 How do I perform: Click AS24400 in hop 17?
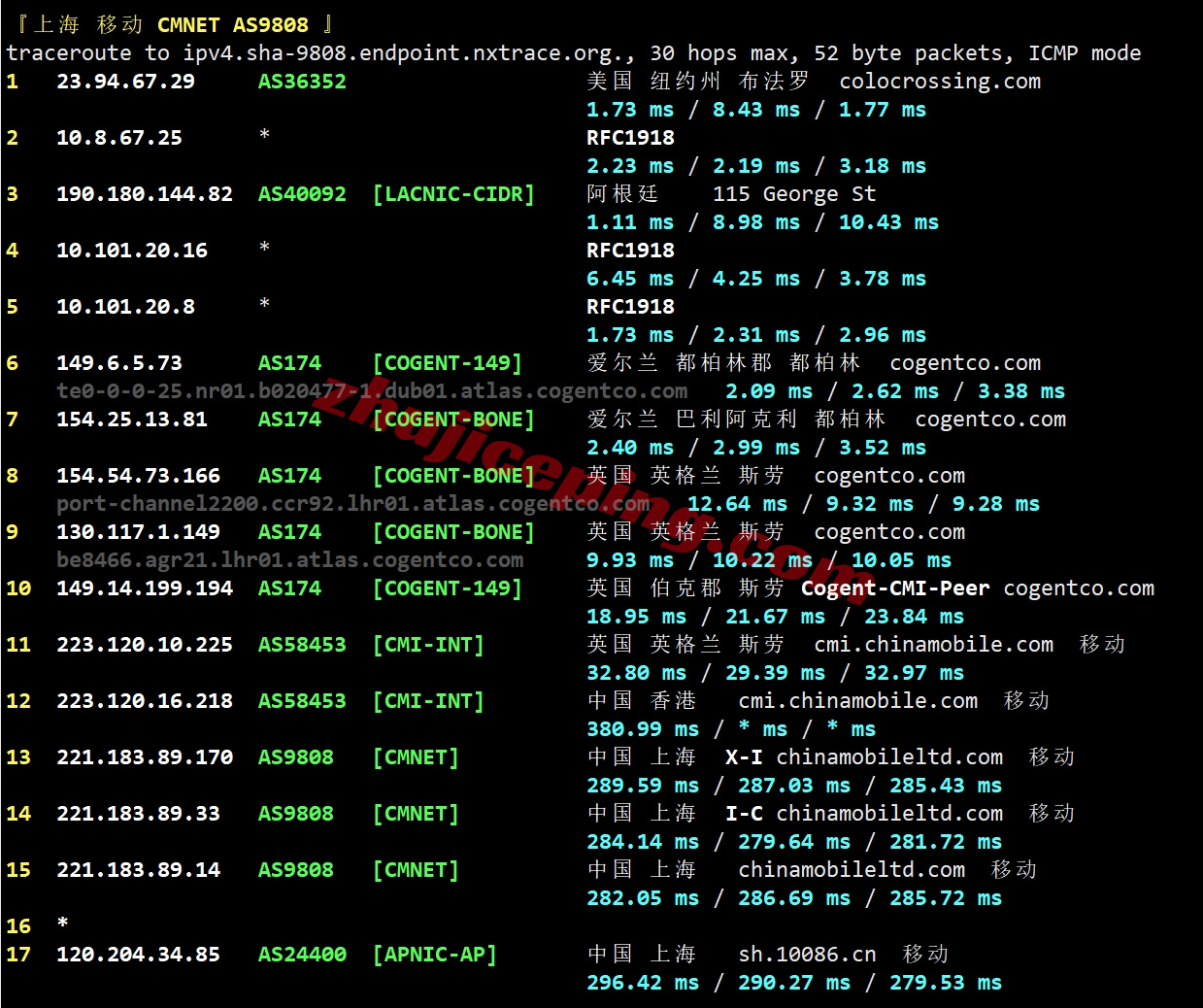click(302, 955)
